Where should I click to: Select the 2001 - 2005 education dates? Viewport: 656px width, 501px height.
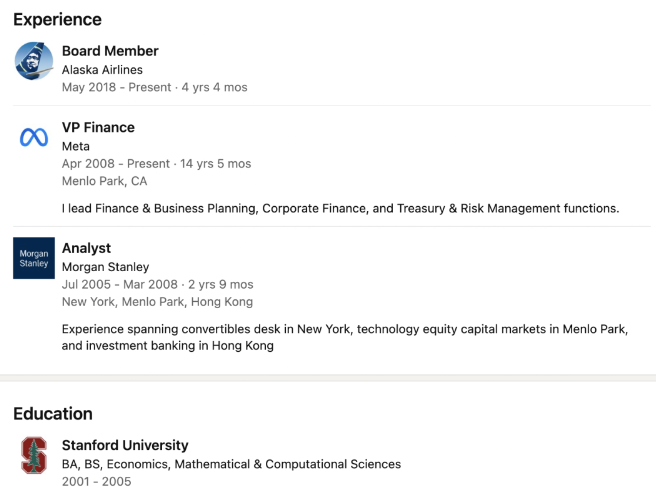96,482
